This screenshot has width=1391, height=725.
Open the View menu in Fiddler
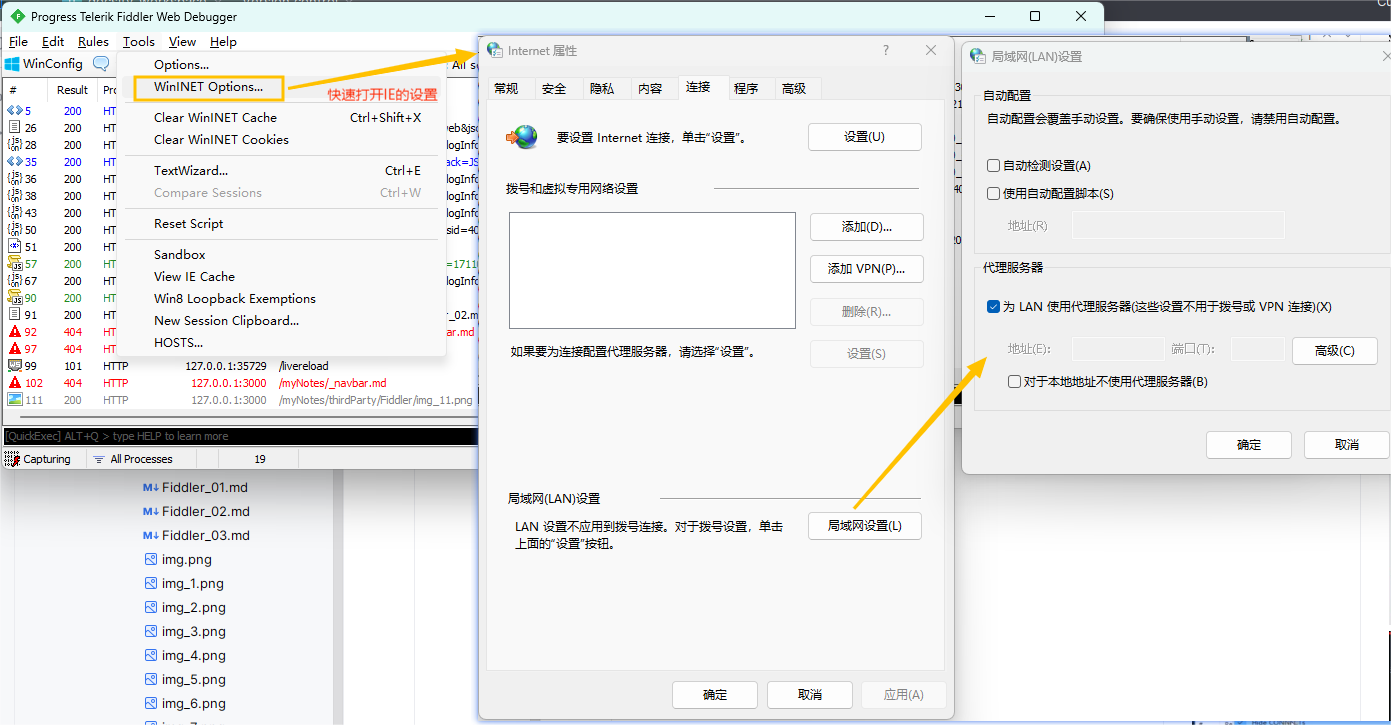pyautogui.click(x=182, y=41)
